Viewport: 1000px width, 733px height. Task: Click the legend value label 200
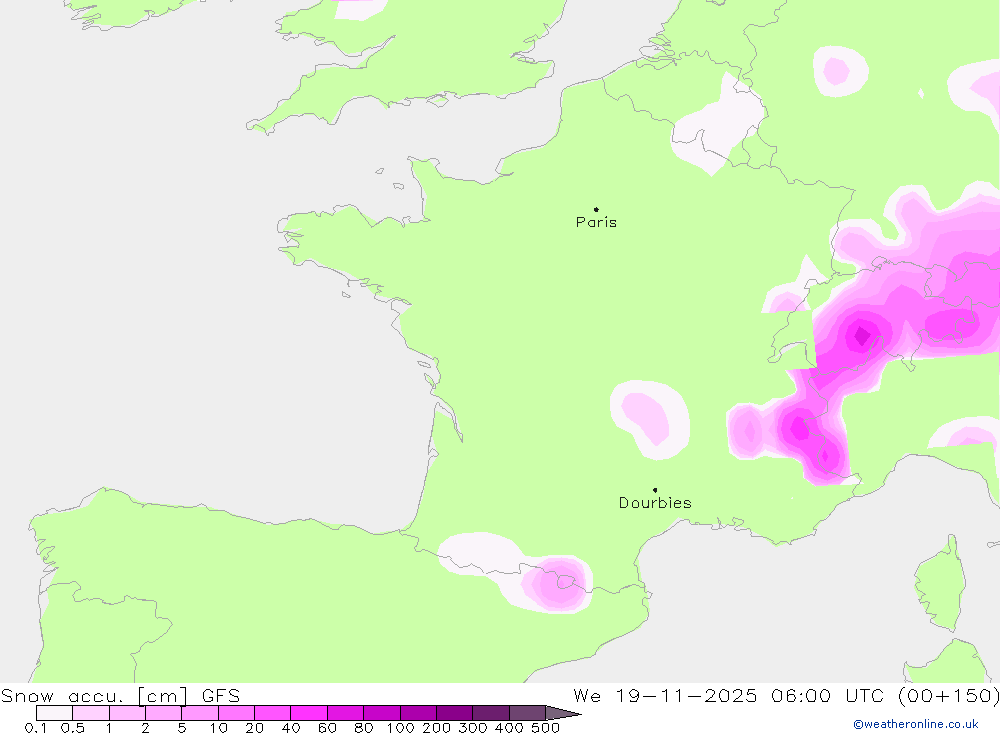[437, 727]
